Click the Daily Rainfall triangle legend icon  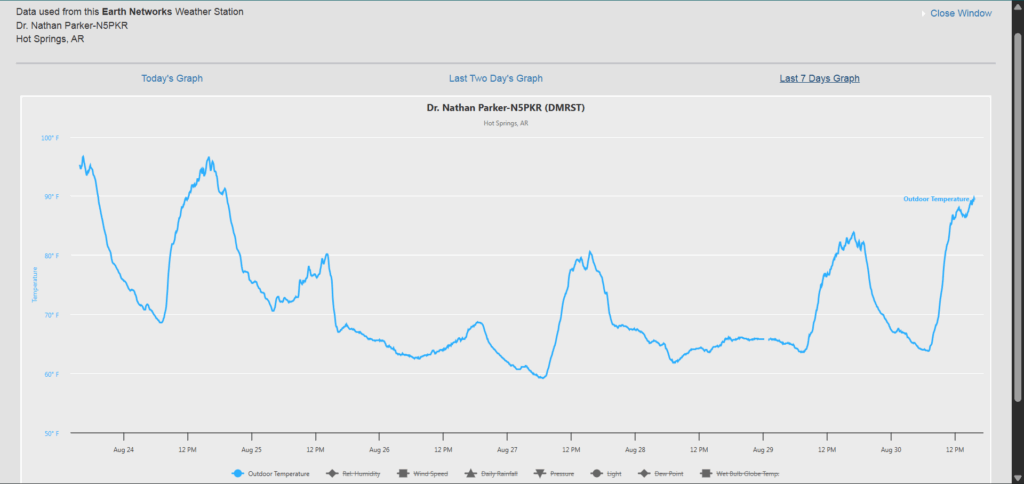[x=469, y=474]
